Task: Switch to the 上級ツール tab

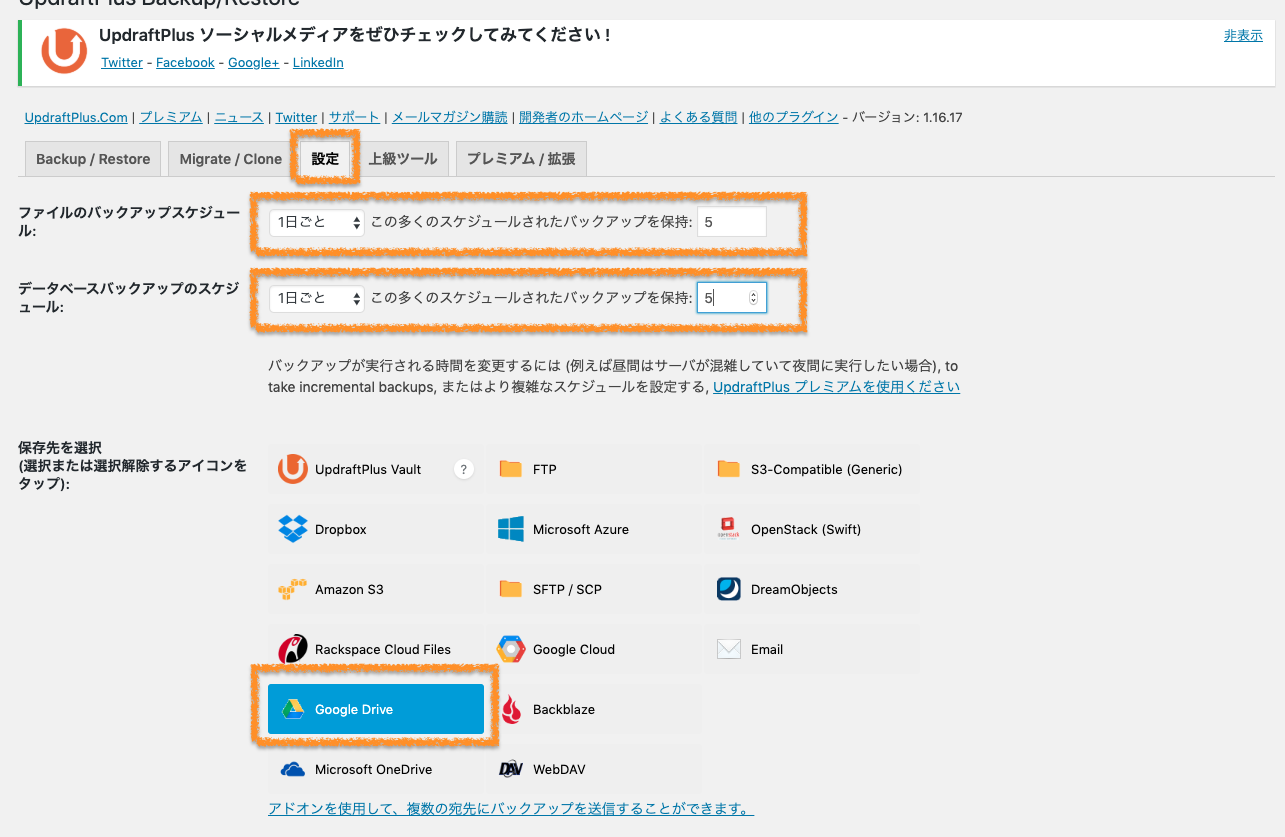Action: [x=403, y=159]
